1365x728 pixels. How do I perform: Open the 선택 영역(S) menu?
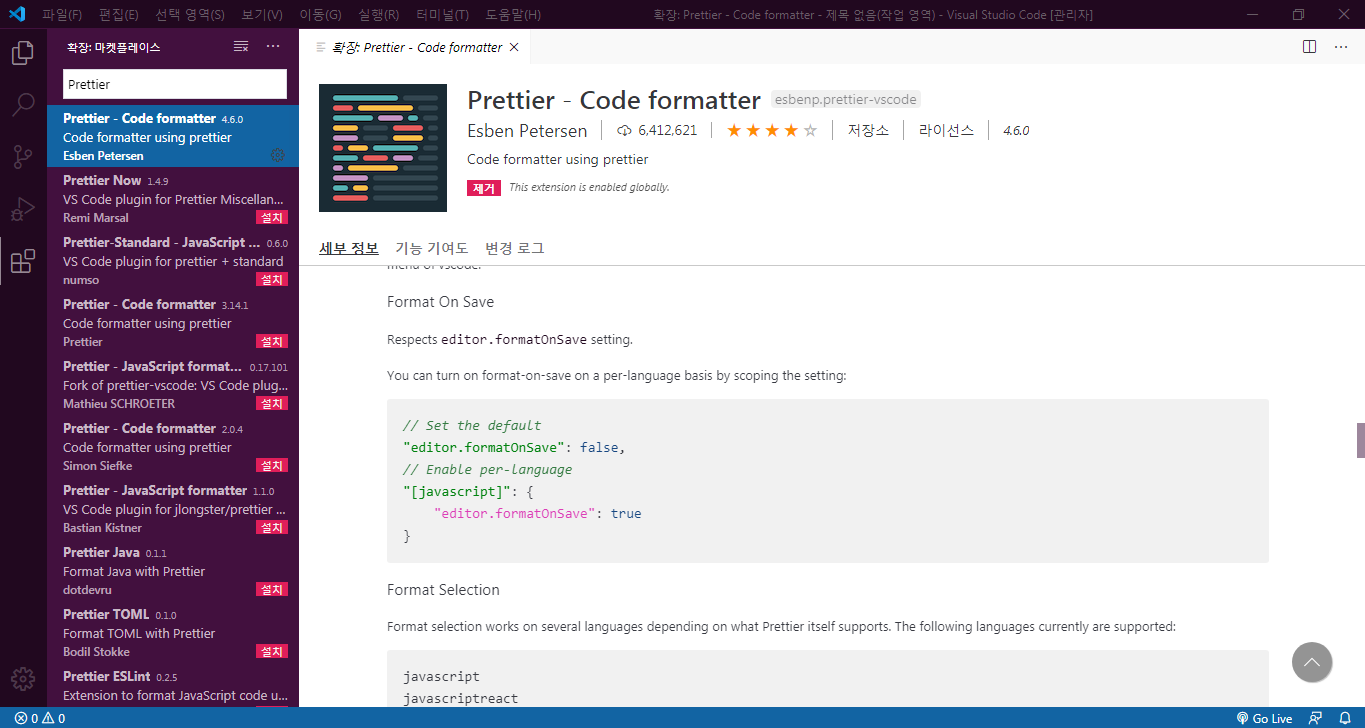coord(190,14)
